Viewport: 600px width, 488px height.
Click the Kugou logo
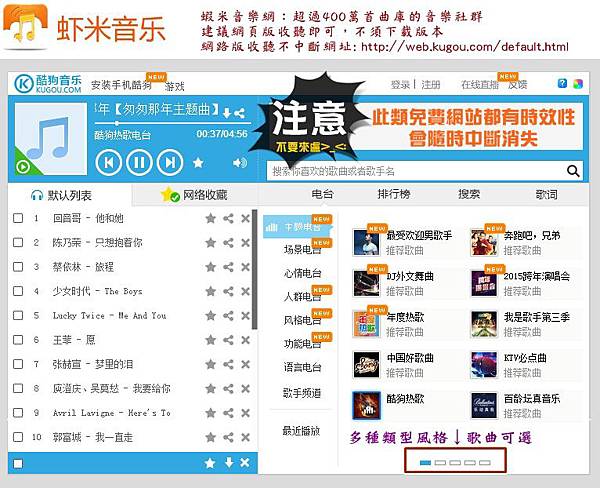click(48, 84)
